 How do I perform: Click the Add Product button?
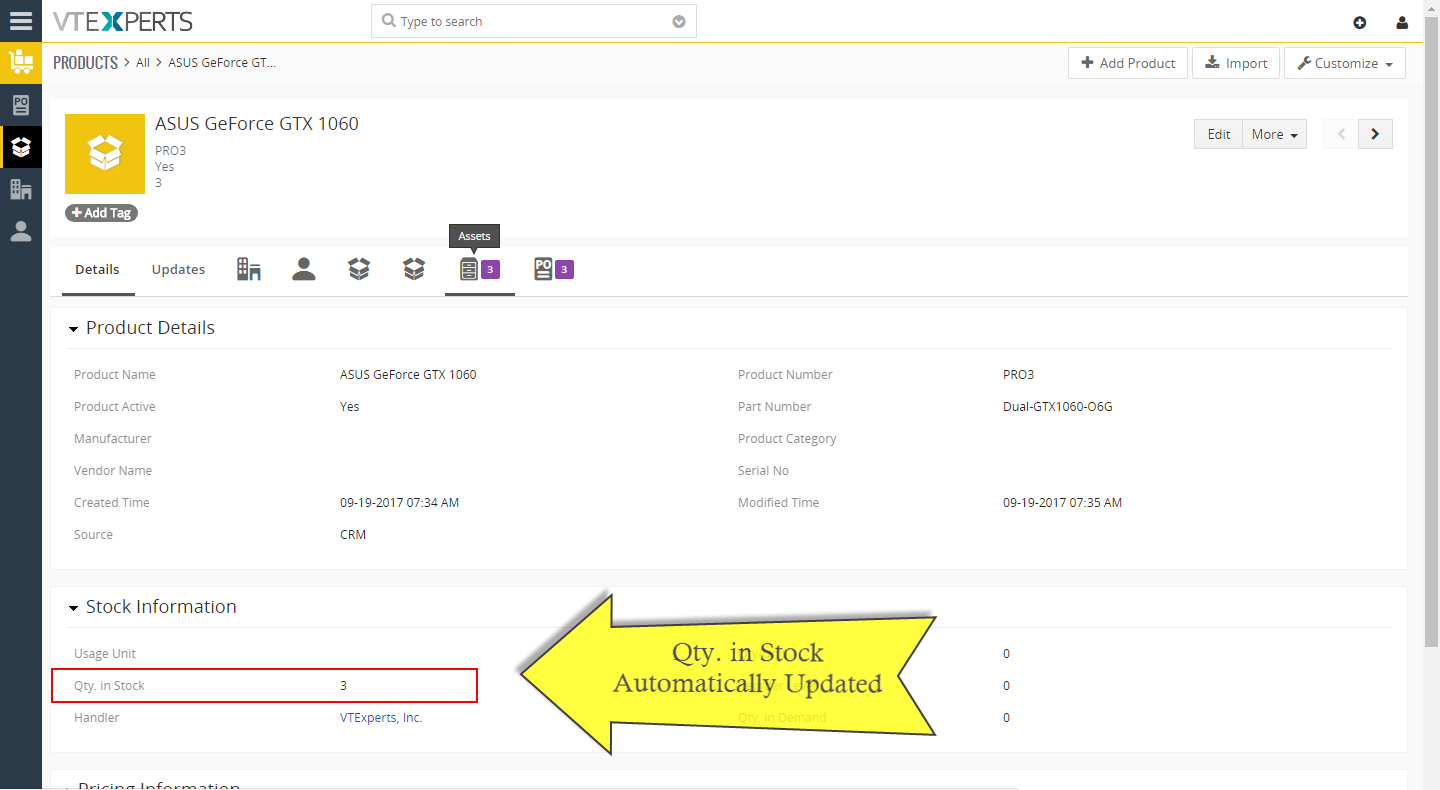click(x=1128, y=63)
